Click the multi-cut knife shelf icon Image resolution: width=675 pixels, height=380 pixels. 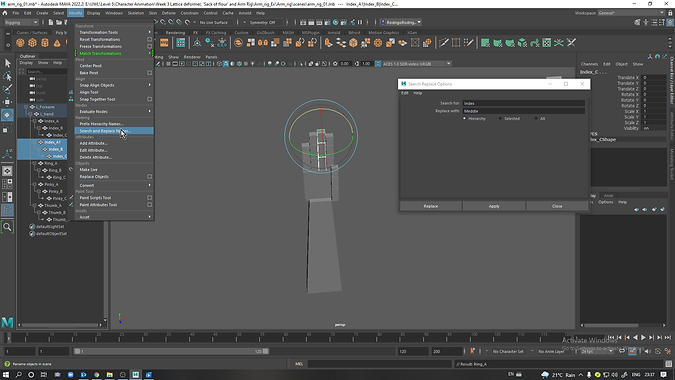click(444, 43)
